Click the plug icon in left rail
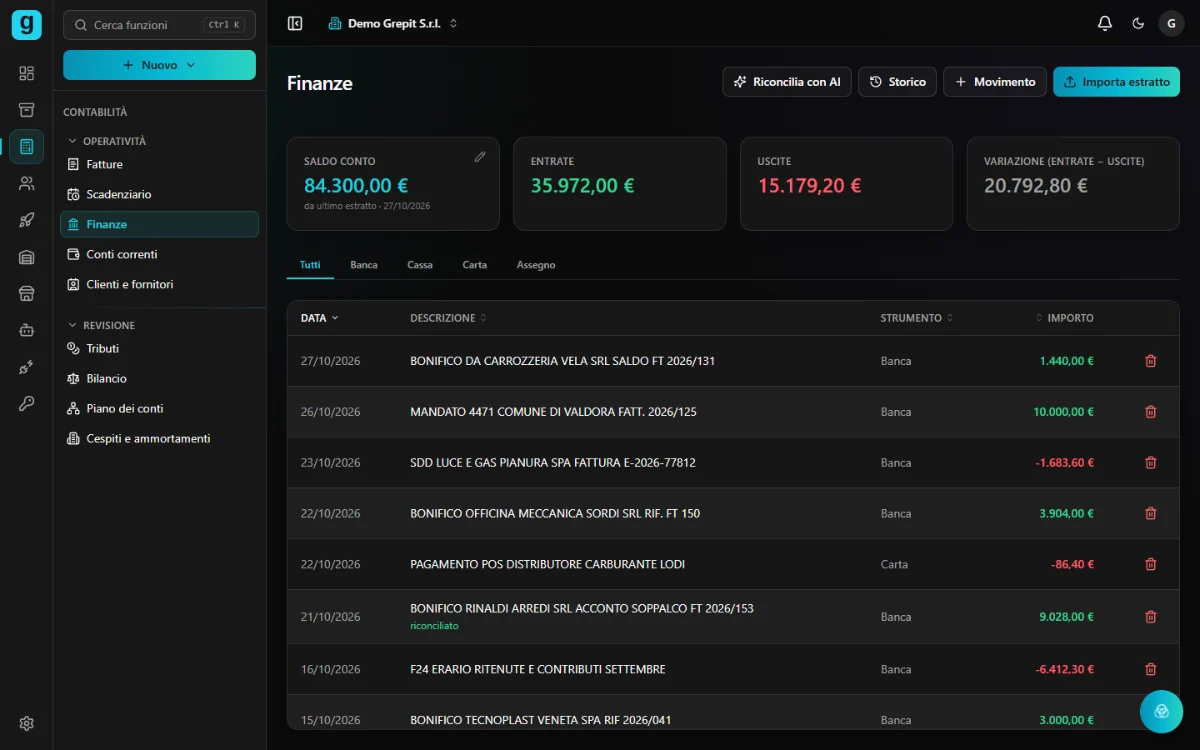The height and width of the screenshot is (750, 1200). click(x=26, y=367)
